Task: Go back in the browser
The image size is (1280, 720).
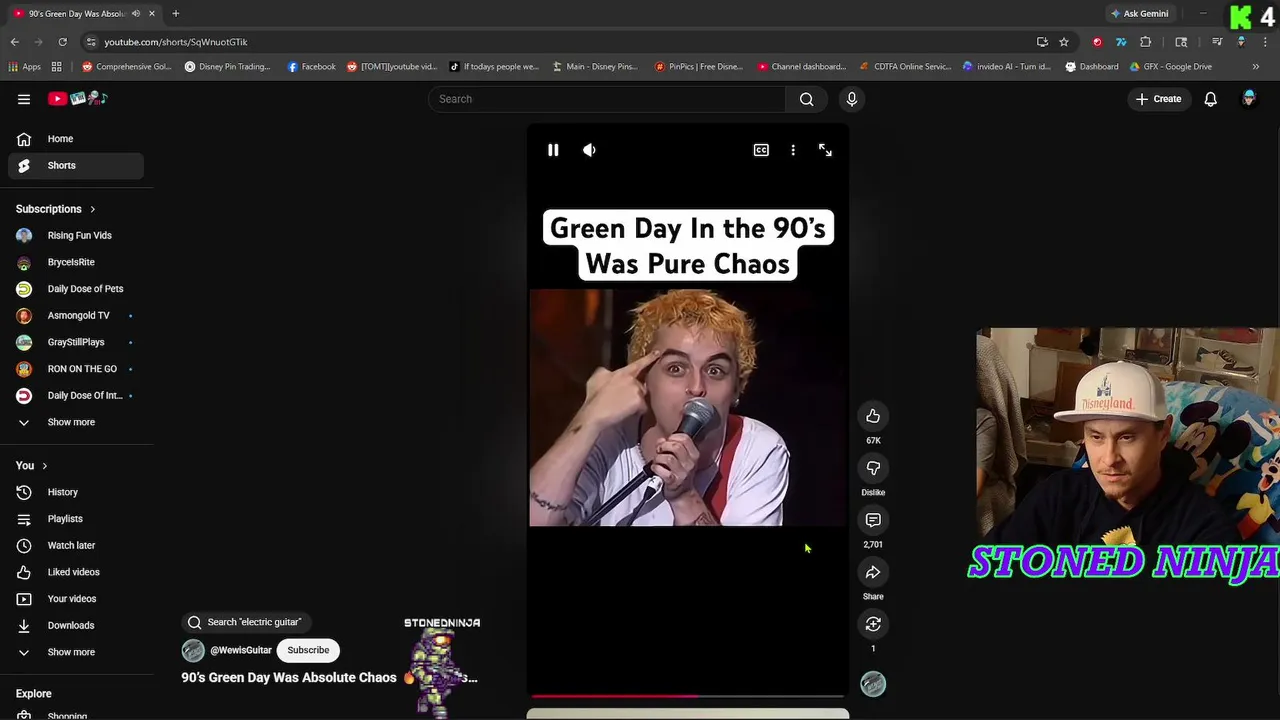Action: [15, 42]
